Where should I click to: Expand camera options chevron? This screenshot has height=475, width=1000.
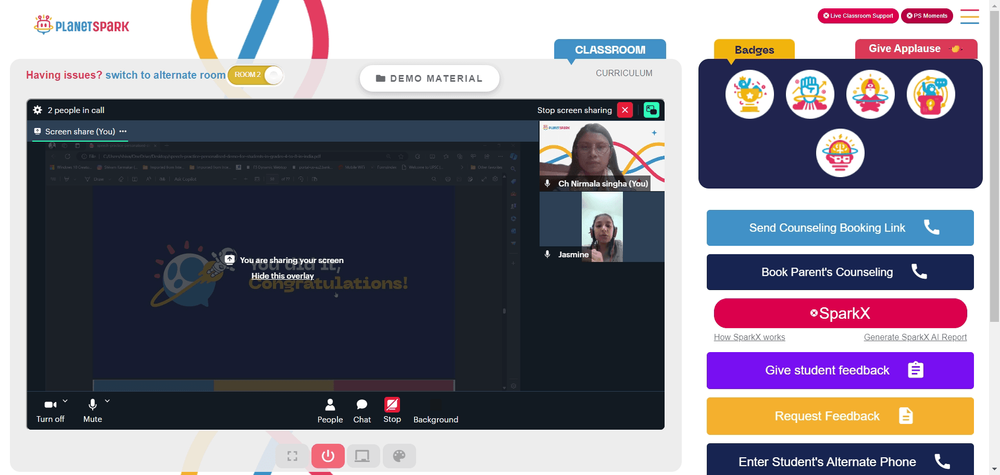65,401
